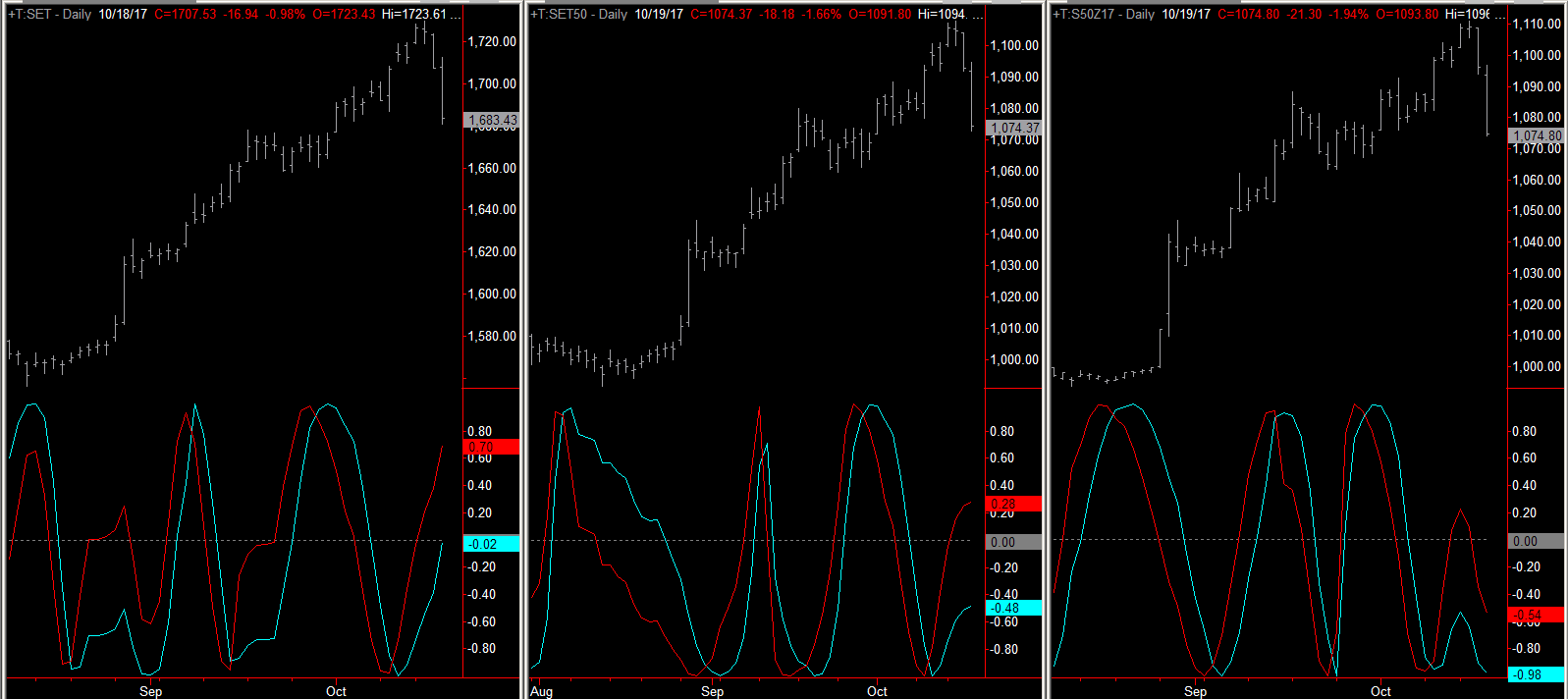
Task: Click cyan -0.02 indicator badge in SET chart
Action: click(x=491, y=544)
